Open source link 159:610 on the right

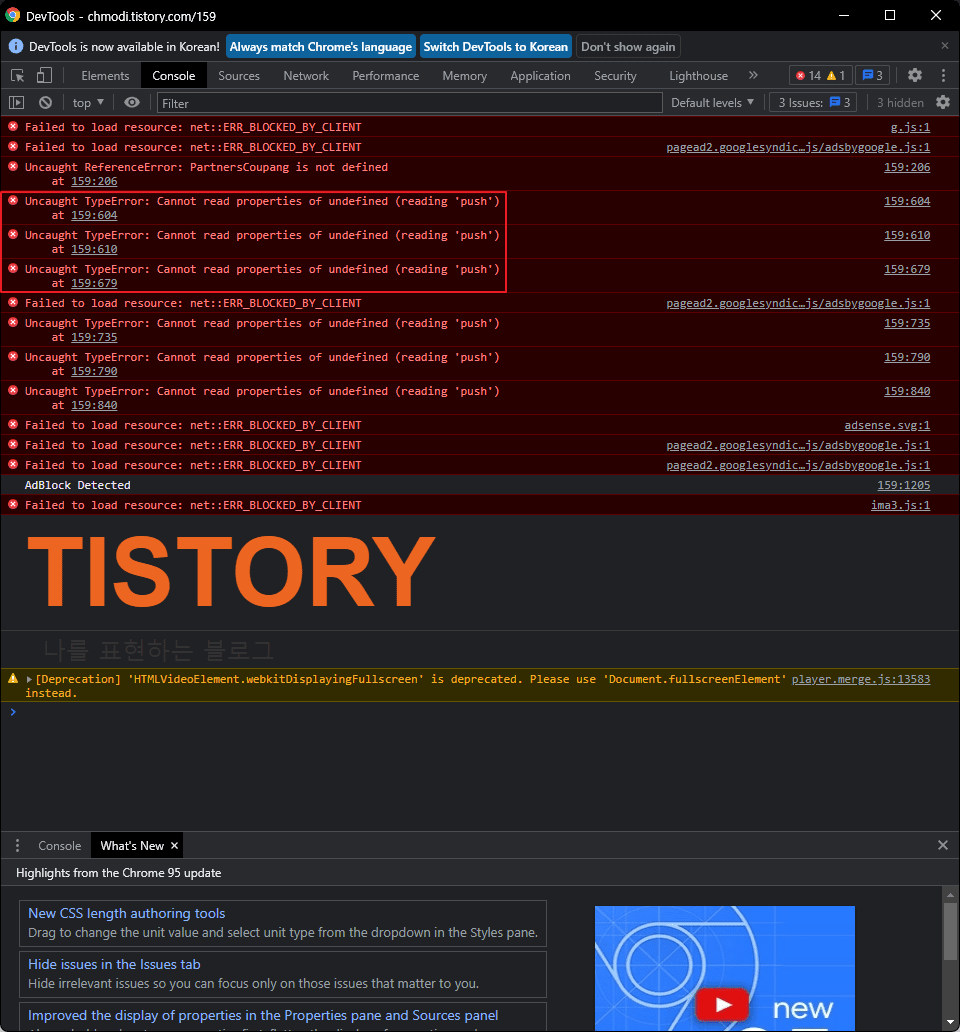pyautogui.click(x=907, y=235)
